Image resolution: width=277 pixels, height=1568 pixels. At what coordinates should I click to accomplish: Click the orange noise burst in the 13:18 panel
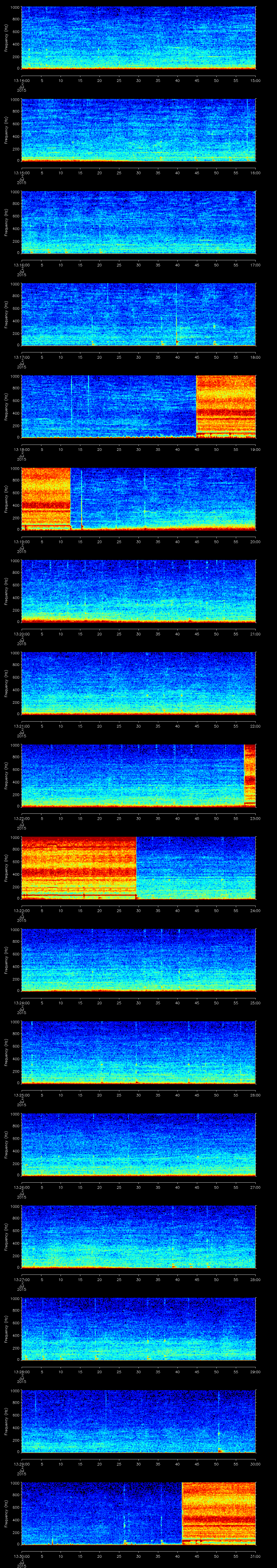226,407
